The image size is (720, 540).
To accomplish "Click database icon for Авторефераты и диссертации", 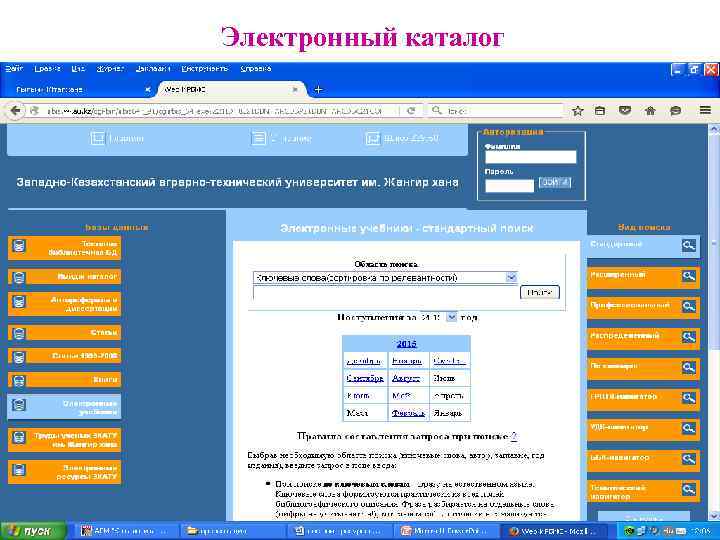I will 19,303.
